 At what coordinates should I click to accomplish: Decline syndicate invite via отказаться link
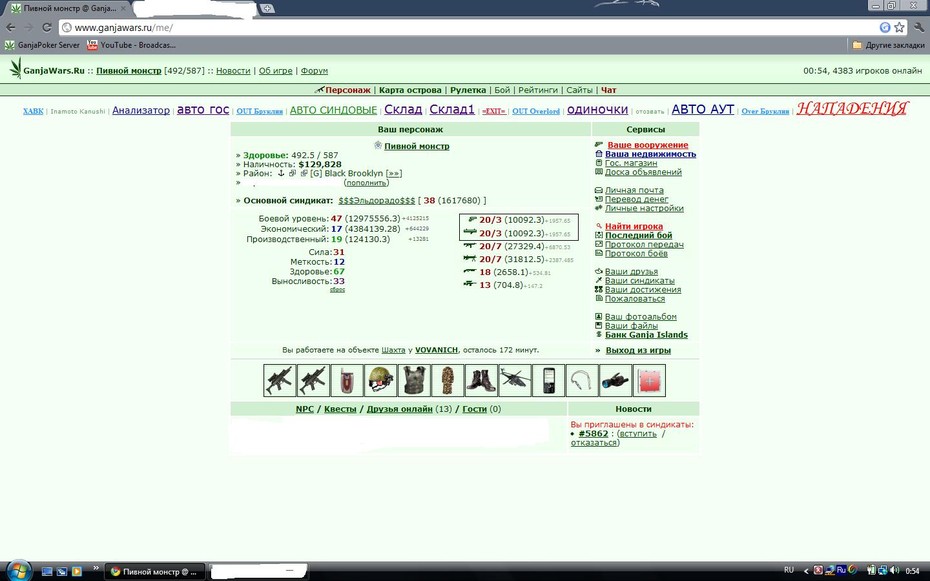coord(594,443)
